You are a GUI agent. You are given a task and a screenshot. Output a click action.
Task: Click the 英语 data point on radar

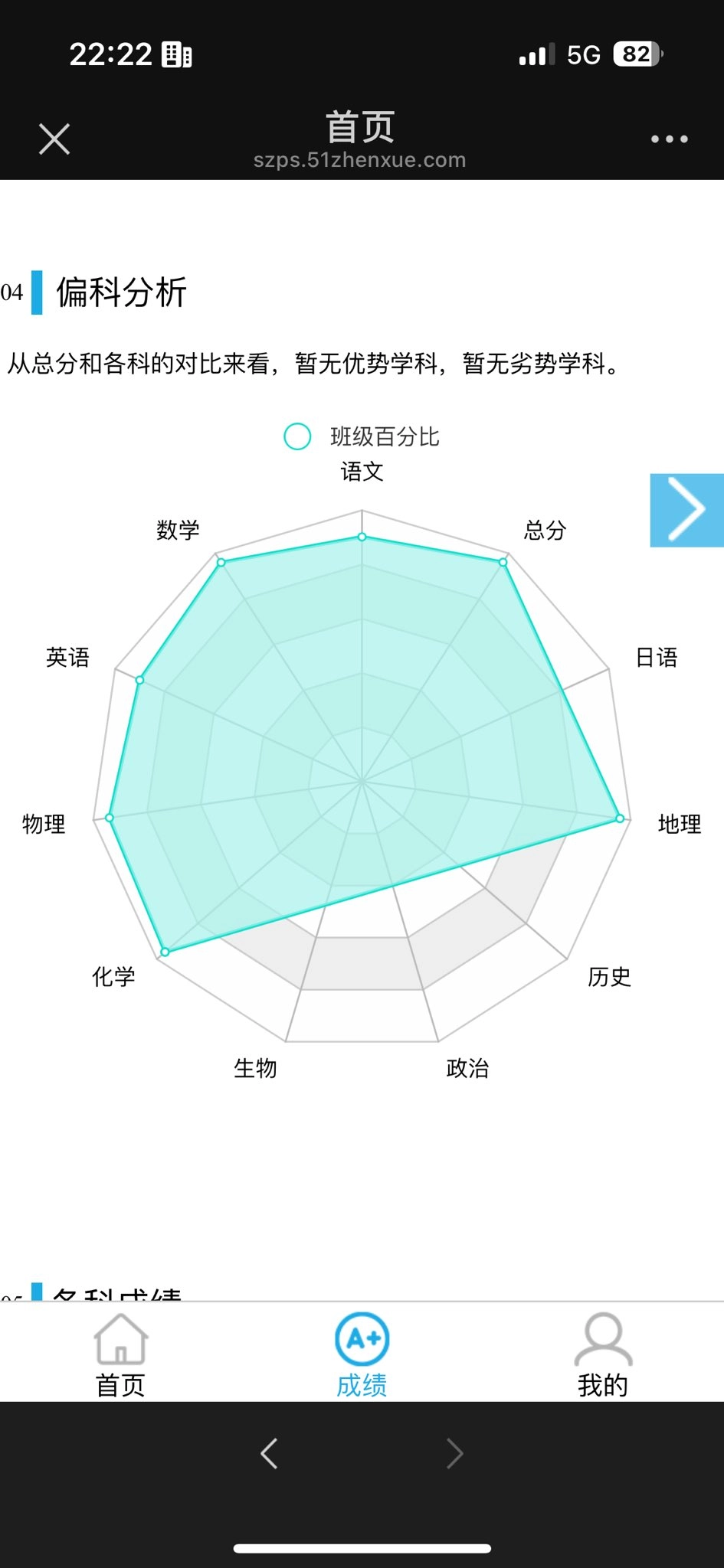click(x=140, y=680)
